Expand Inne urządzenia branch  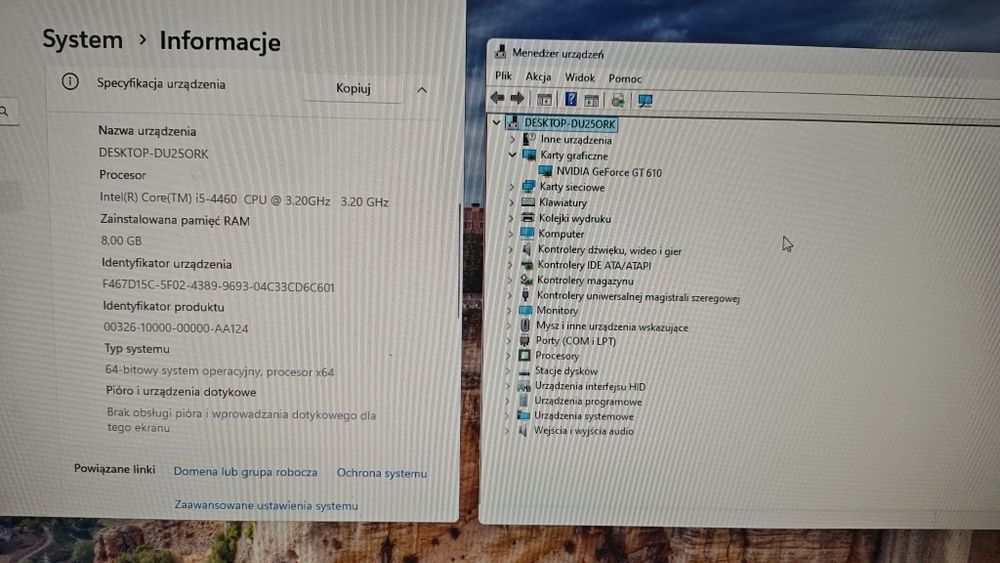coord(512,138)
